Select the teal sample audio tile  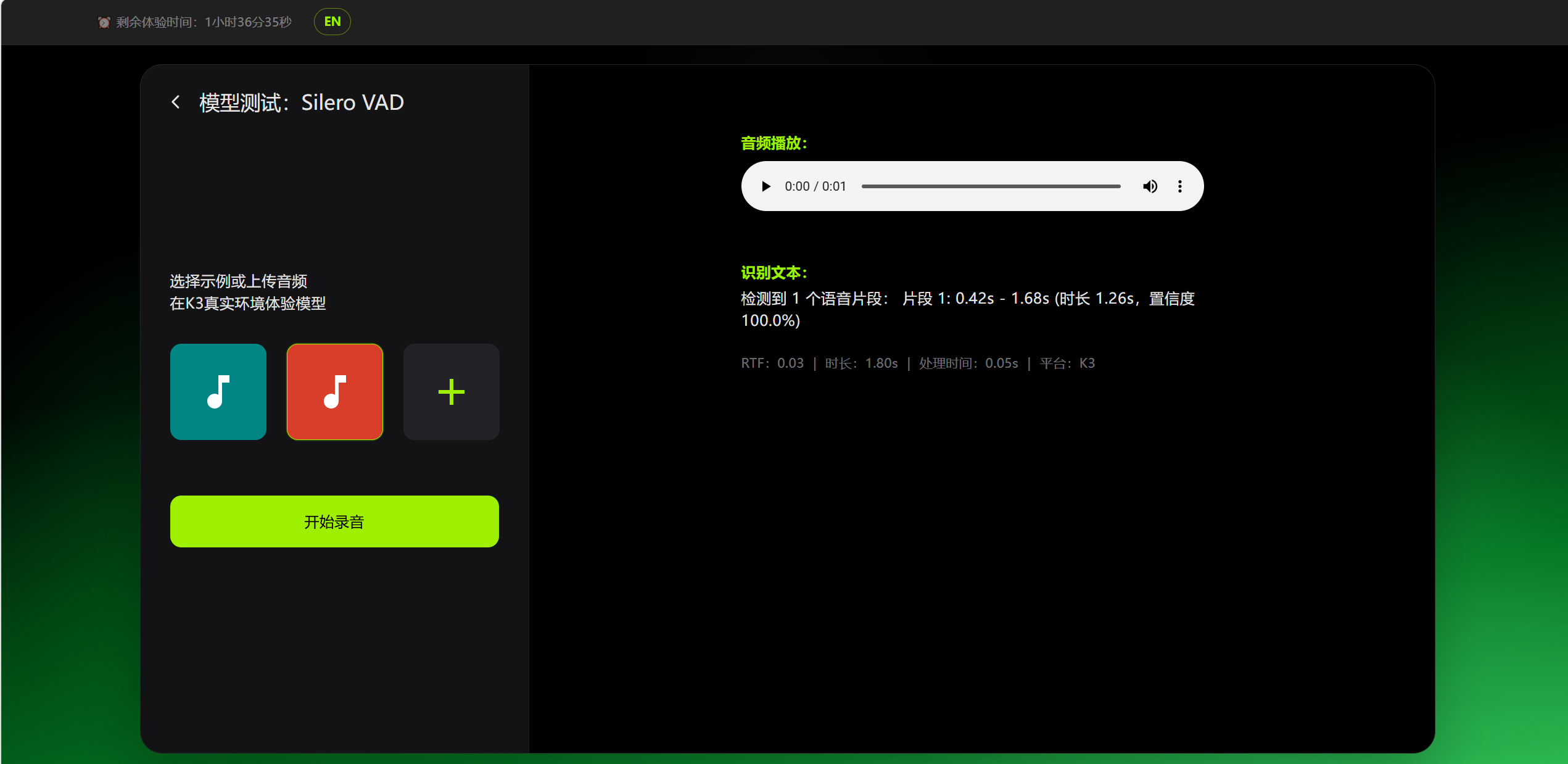tap(218, 392)
